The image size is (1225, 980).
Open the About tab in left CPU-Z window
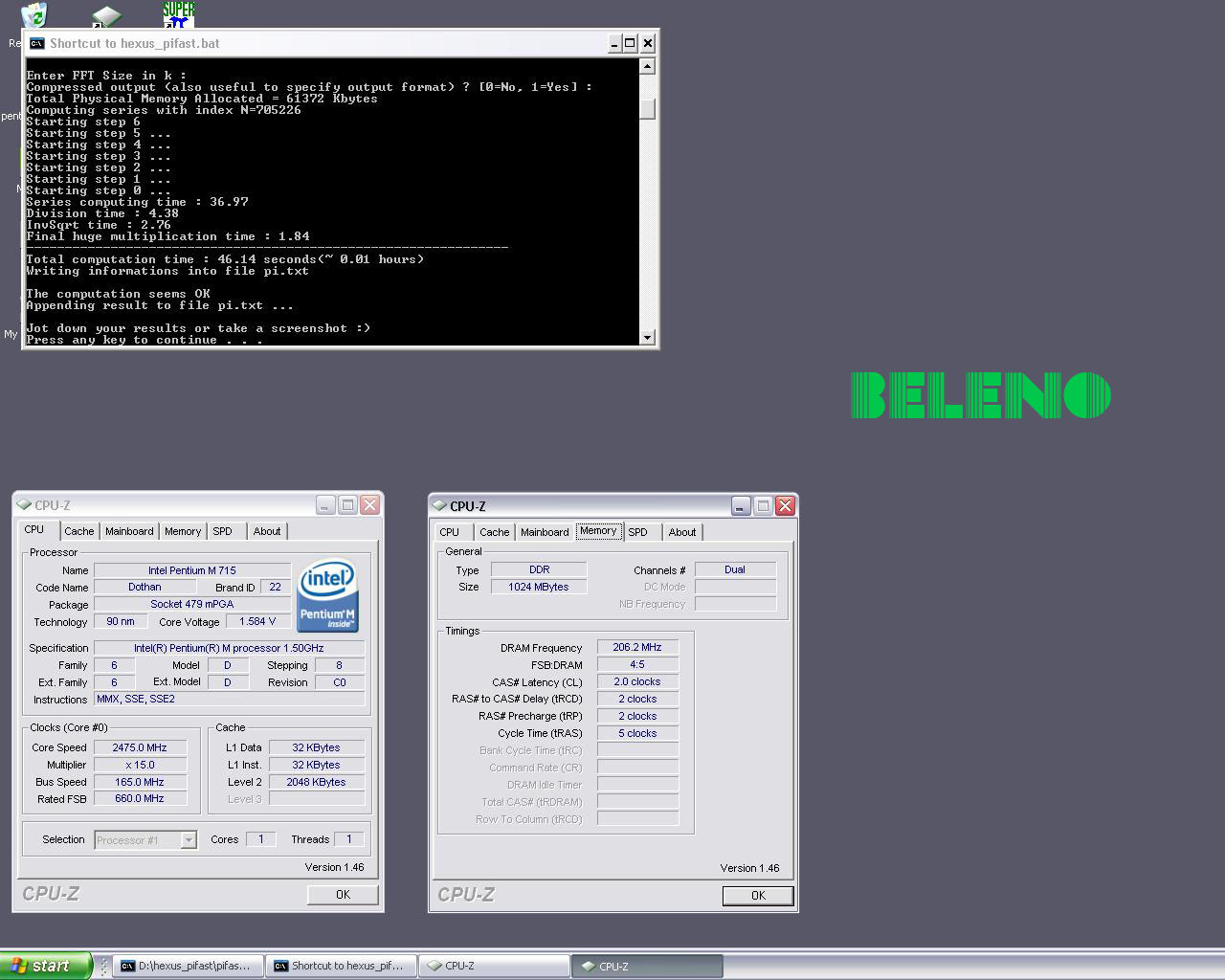[267, 531]
